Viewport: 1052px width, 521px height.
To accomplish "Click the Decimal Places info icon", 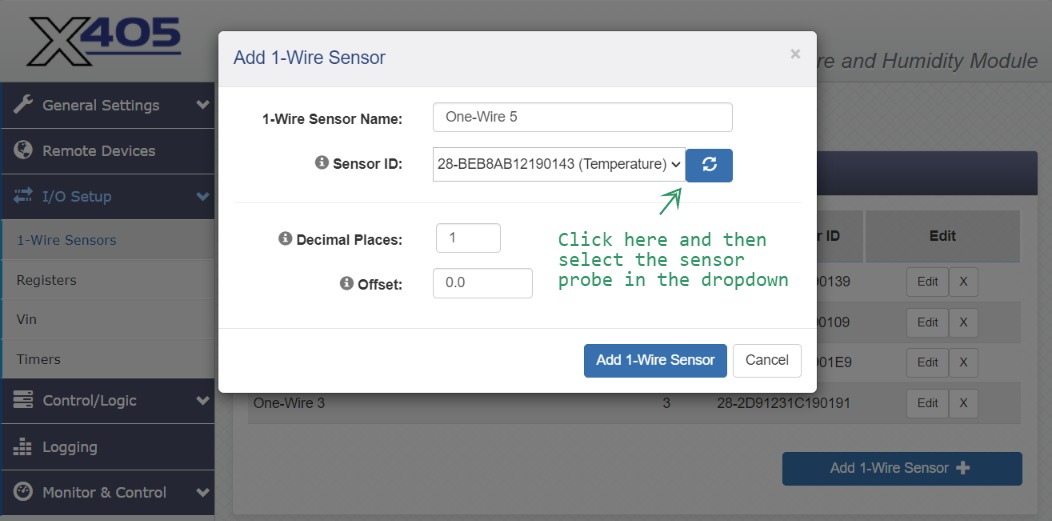I will (x=285, y=239).
